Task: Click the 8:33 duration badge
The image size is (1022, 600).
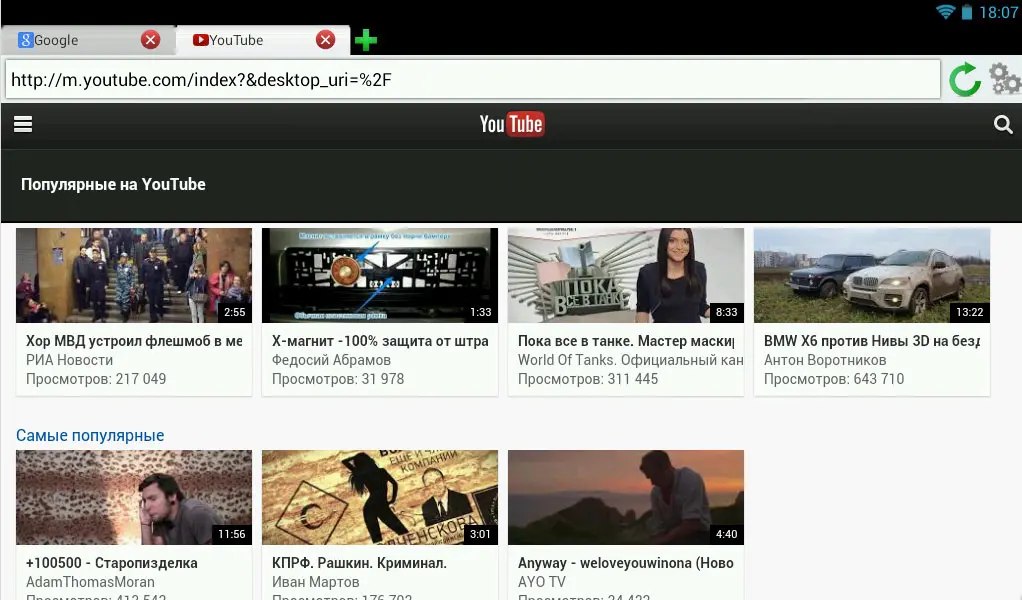Action: 726,312
